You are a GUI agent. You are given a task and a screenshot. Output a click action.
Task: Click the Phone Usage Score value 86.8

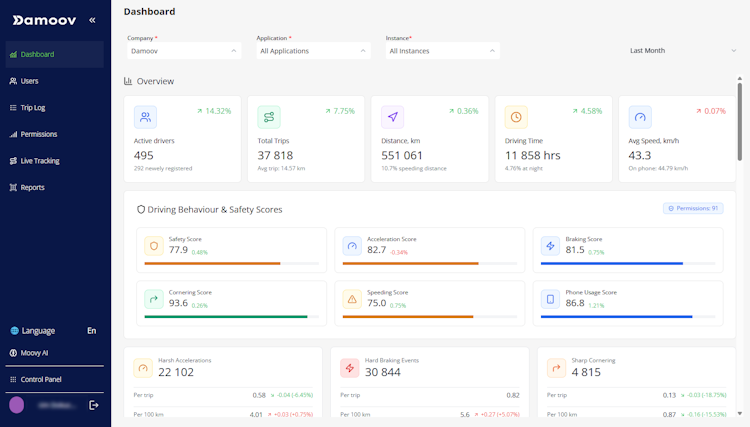point(575,303)
